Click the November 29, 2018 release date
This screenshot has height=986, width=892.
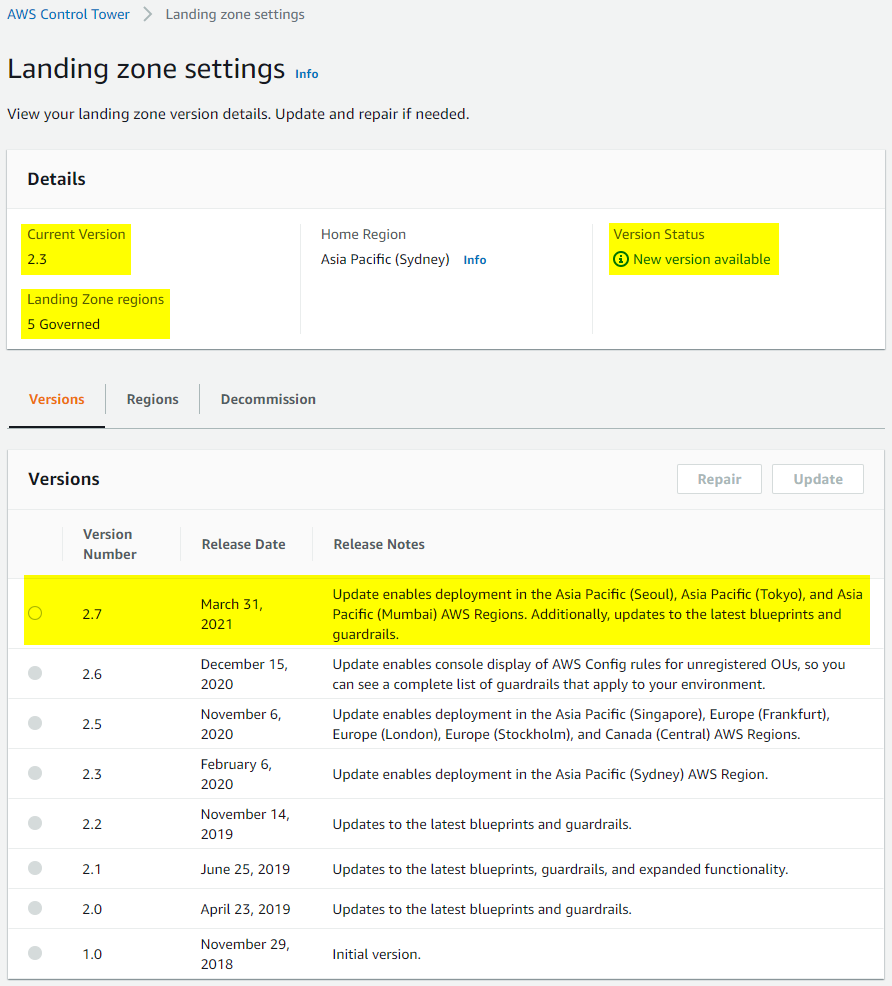click(245, 954)
